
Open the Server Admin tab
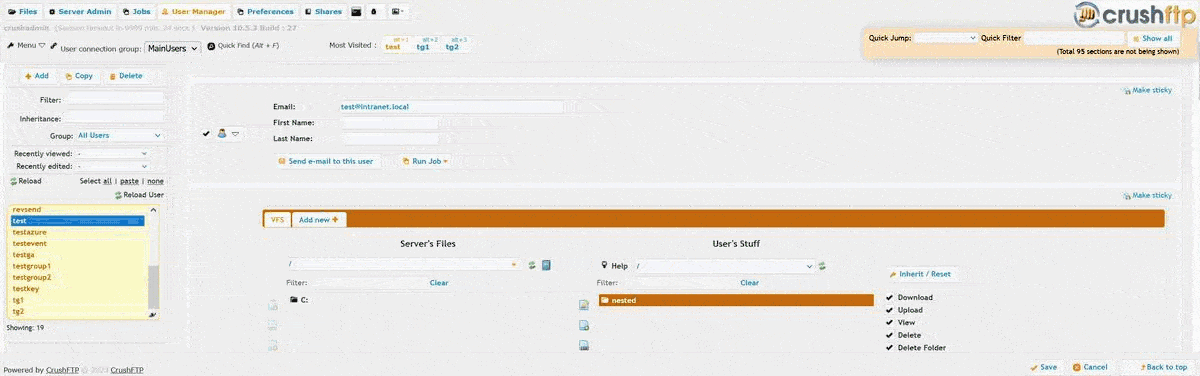pyautogui.click(x=79, y=12)
